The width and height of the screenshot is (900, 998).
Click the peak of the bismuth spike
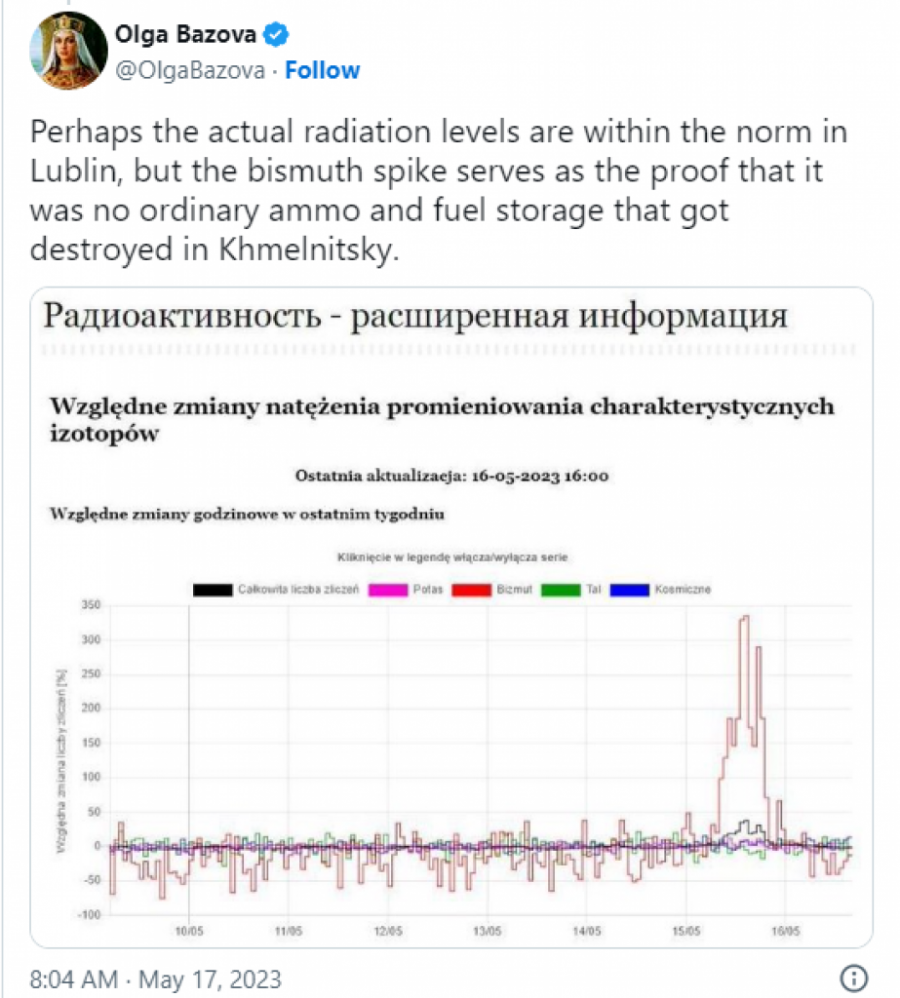[x=744, y=618]
